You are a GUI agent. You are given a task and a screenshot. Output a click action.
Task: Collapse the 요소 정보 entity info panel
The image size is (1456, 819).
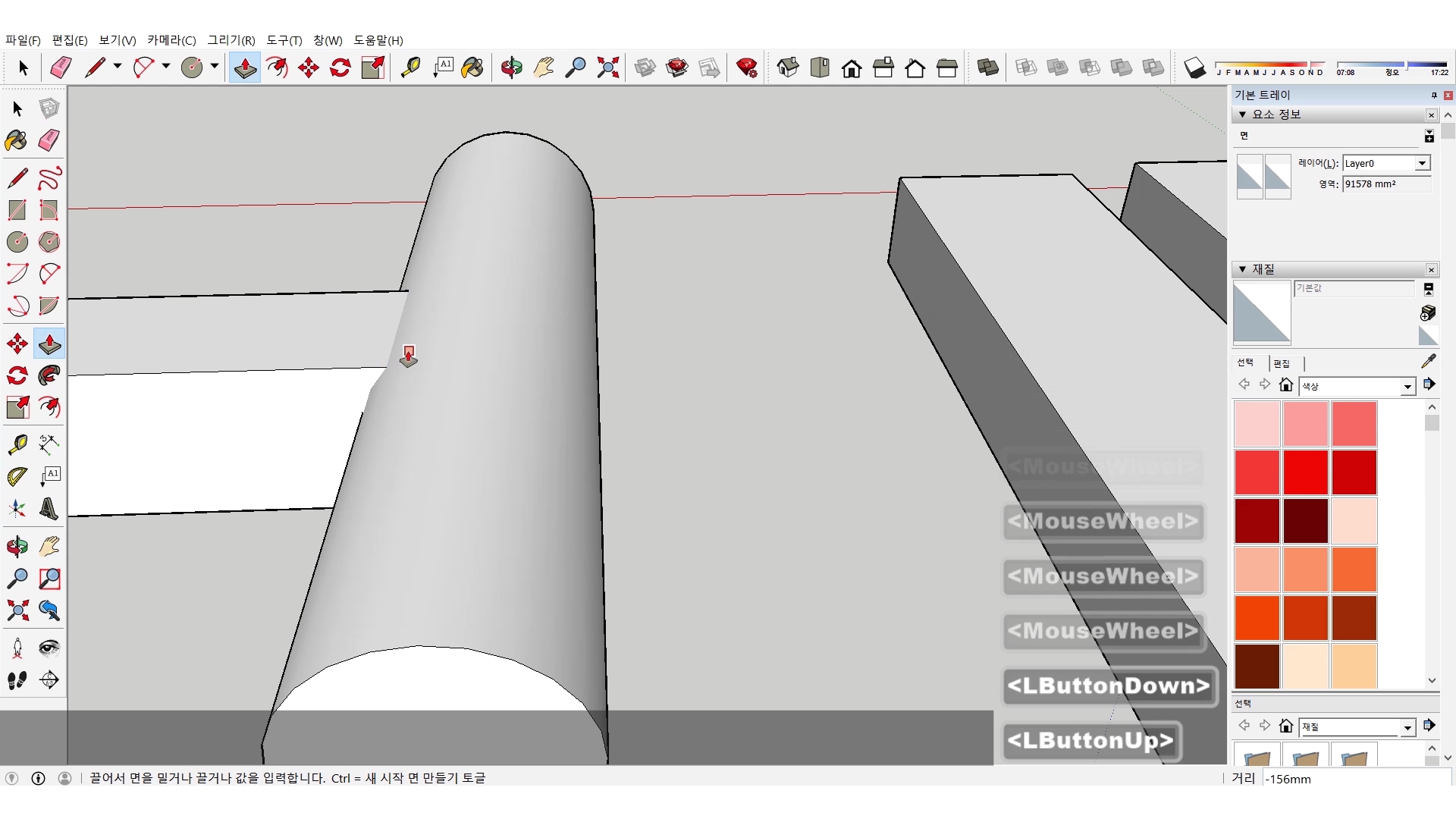[1242, 115]
